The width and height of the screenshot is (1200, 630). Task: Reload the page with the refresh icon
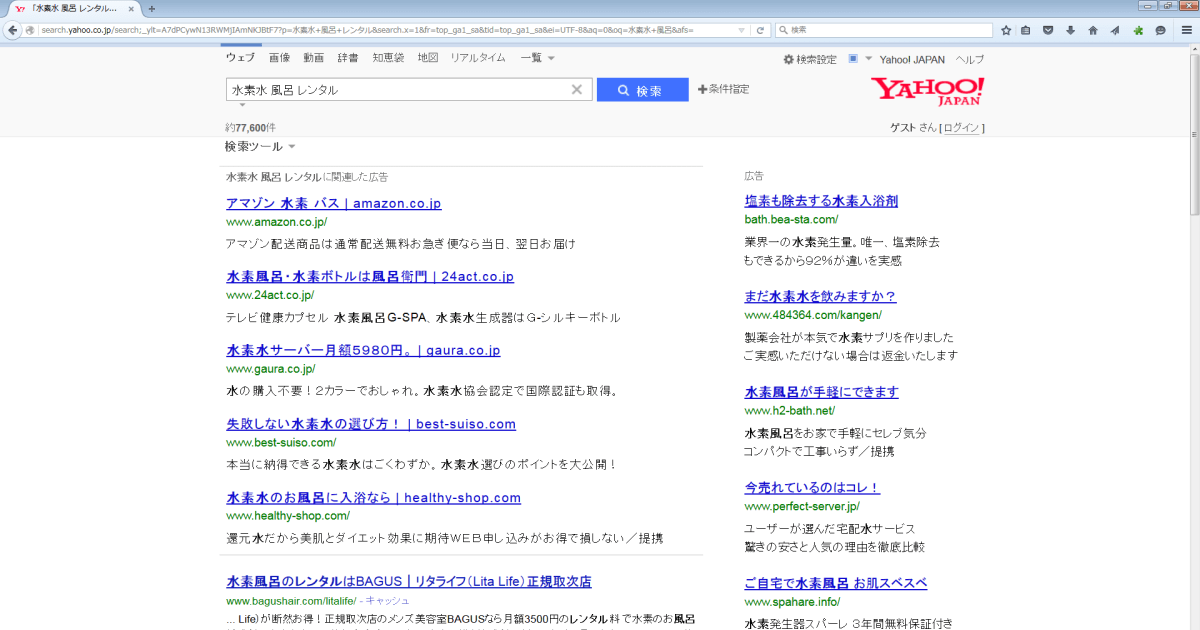coord(761,30)
